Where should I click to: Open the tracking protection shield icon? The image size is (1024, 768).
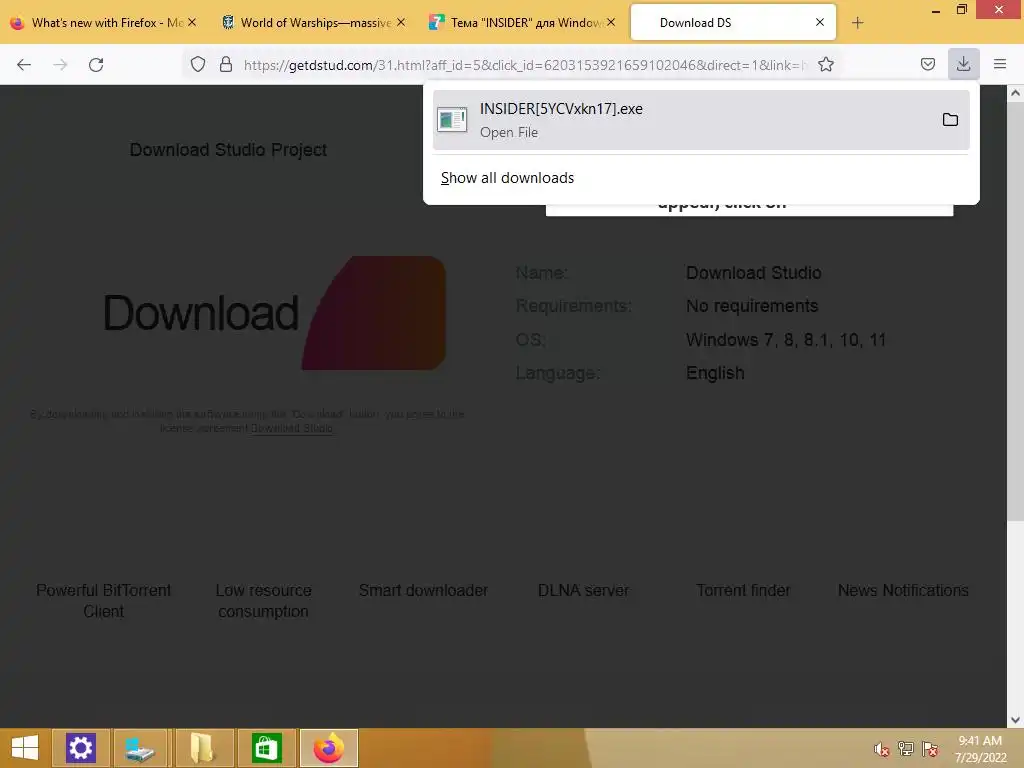(198, 64)
